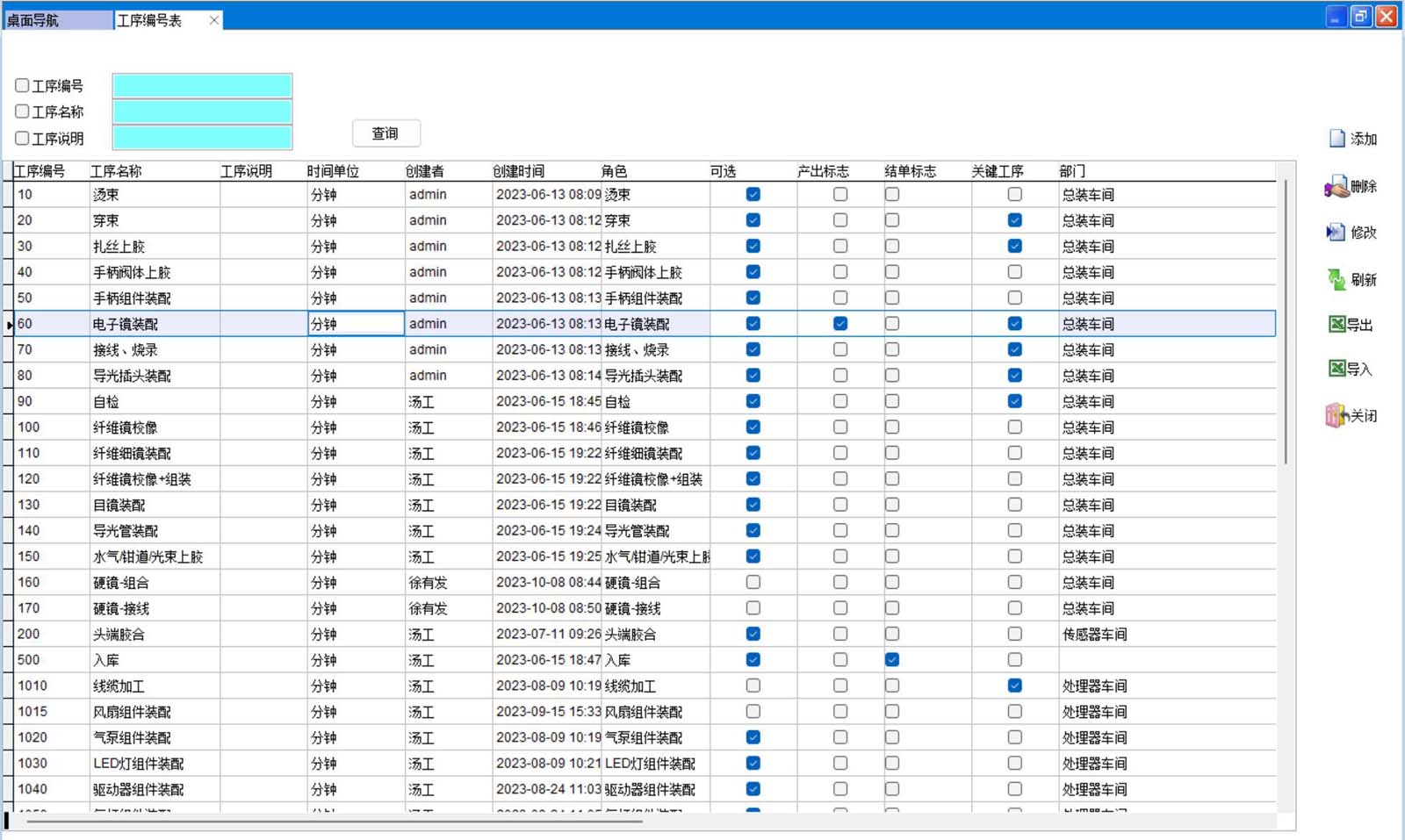Click the 删除 (Delete) icon

(1337, 186)
